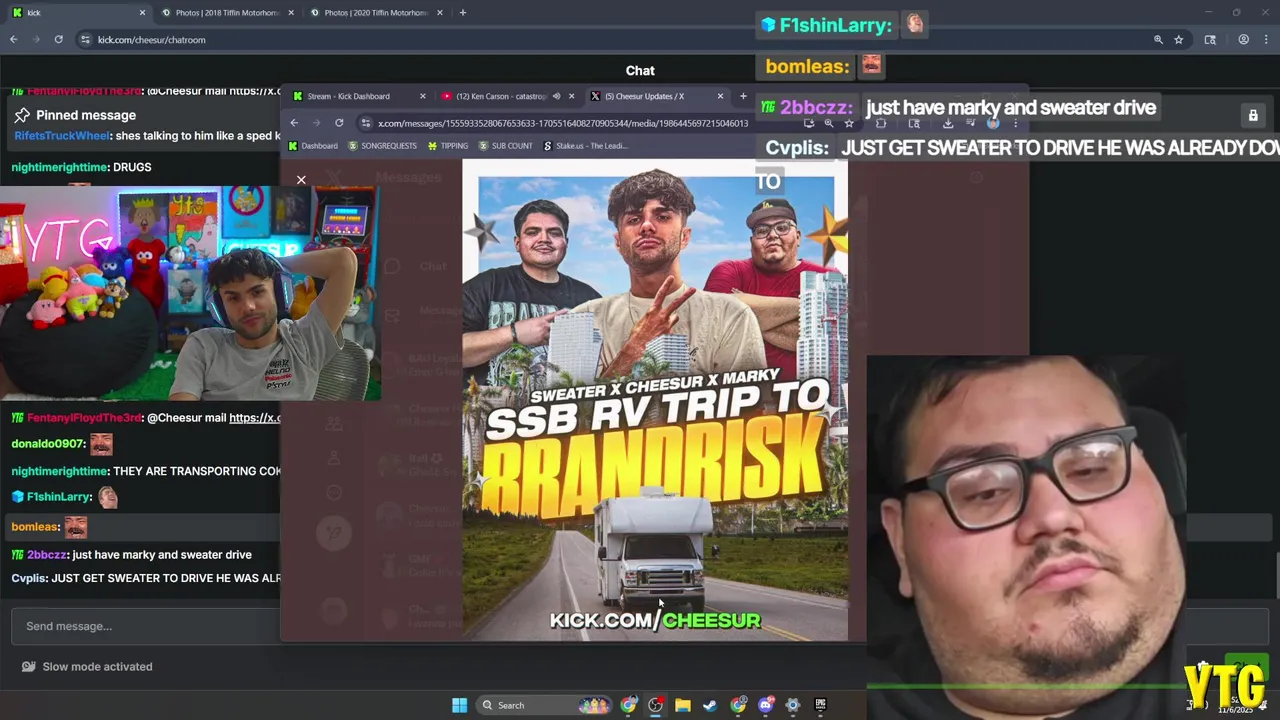
Task: Click username 'Cvplis' in chat list
Action: click(28, 578)
